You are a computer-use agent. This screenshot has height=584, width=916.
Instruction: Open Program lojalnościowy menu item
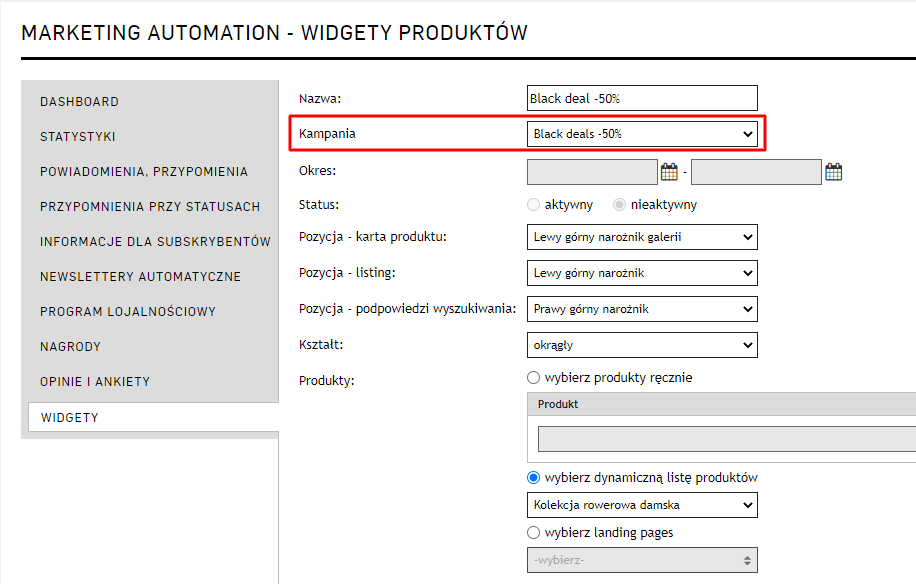128,312
